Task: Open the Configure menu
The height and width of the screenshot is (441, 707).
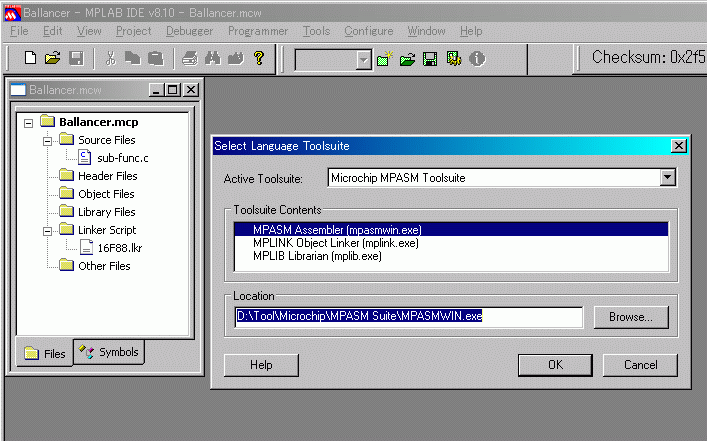Action: (x=369, y=31)
